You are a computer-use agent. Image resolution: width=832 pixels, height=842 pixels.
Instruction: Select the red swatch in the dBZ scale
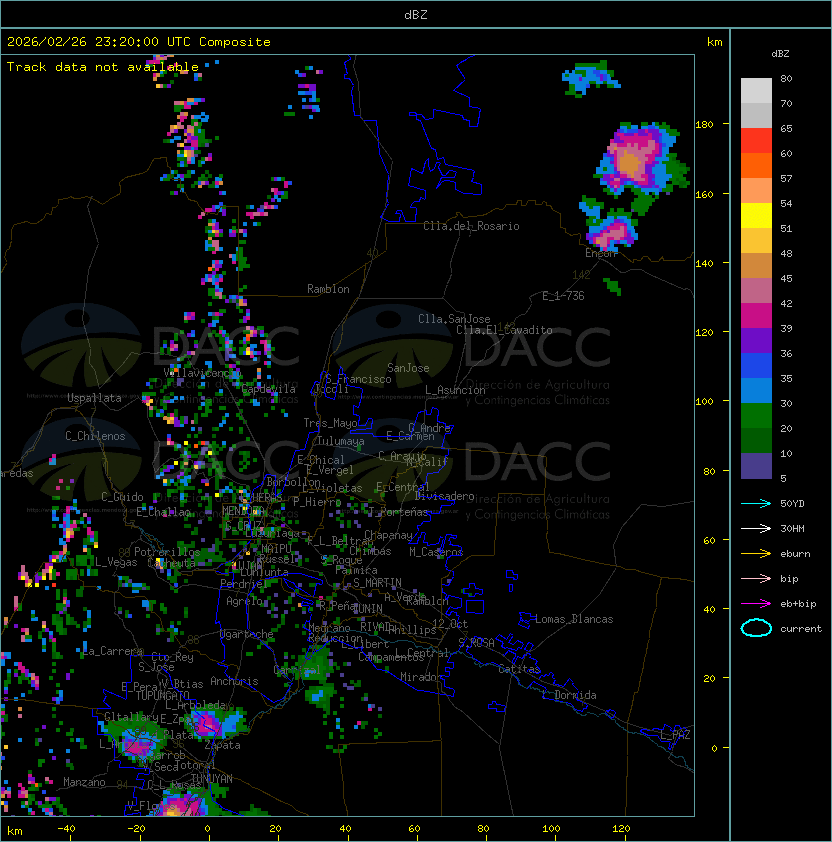click(756, 141)
